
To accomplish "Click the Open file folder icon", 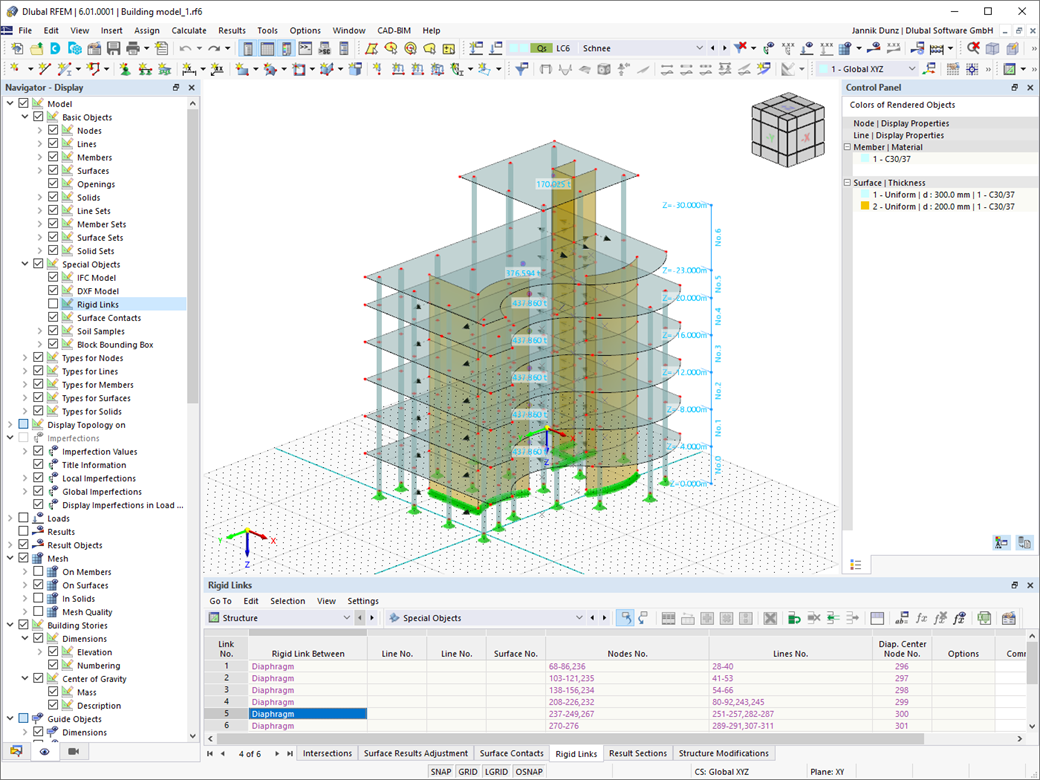I will point(36,48).
